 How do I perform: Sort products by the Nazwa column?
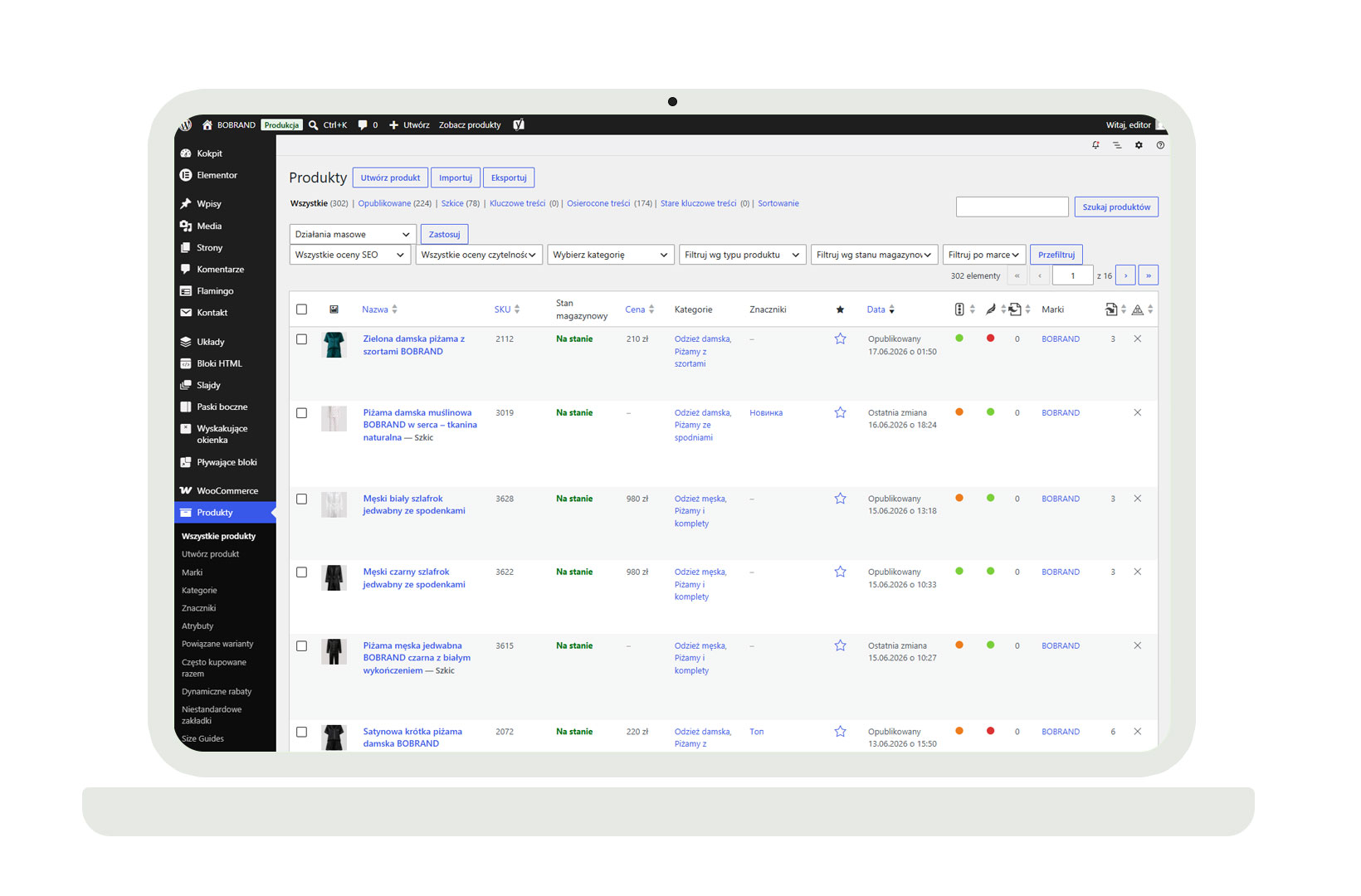(x=379, y=309)
